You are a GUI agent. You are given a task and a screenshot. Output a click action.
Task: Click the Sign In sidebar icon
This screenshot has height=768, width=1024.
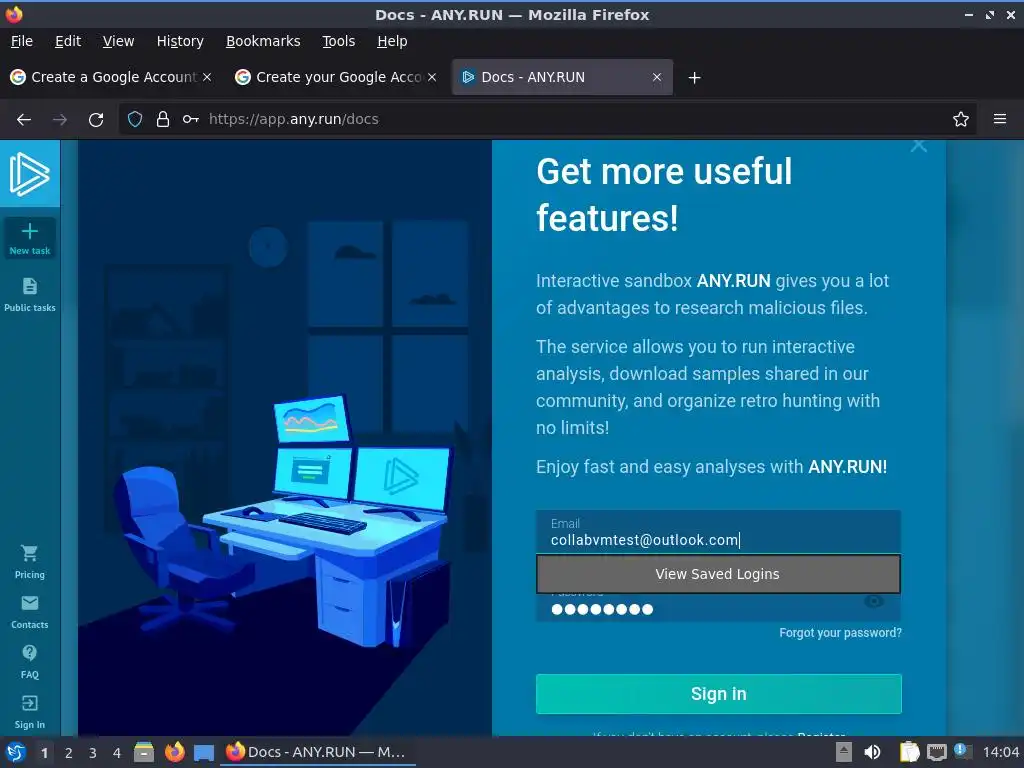point(29,712)
